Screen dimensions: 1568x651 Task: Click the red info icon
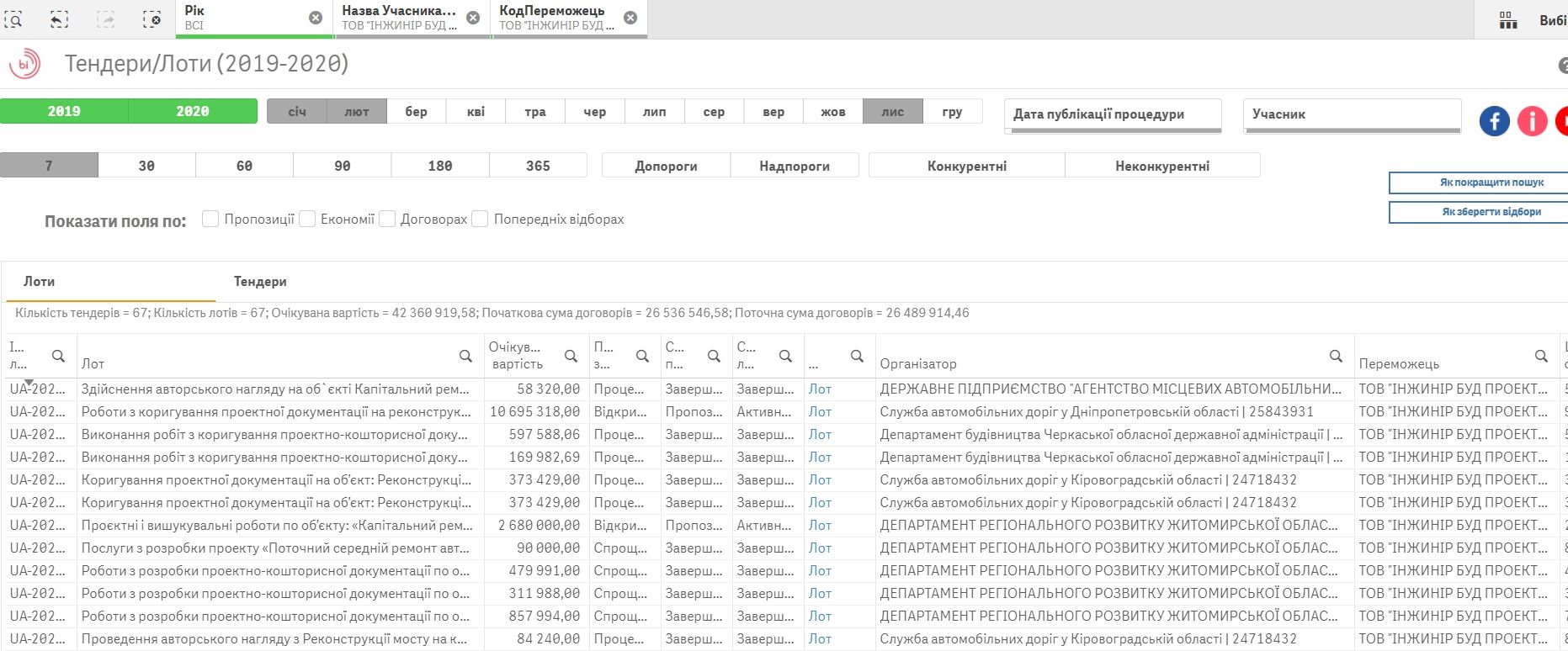pyautogui.click(x=1532, y=121)
